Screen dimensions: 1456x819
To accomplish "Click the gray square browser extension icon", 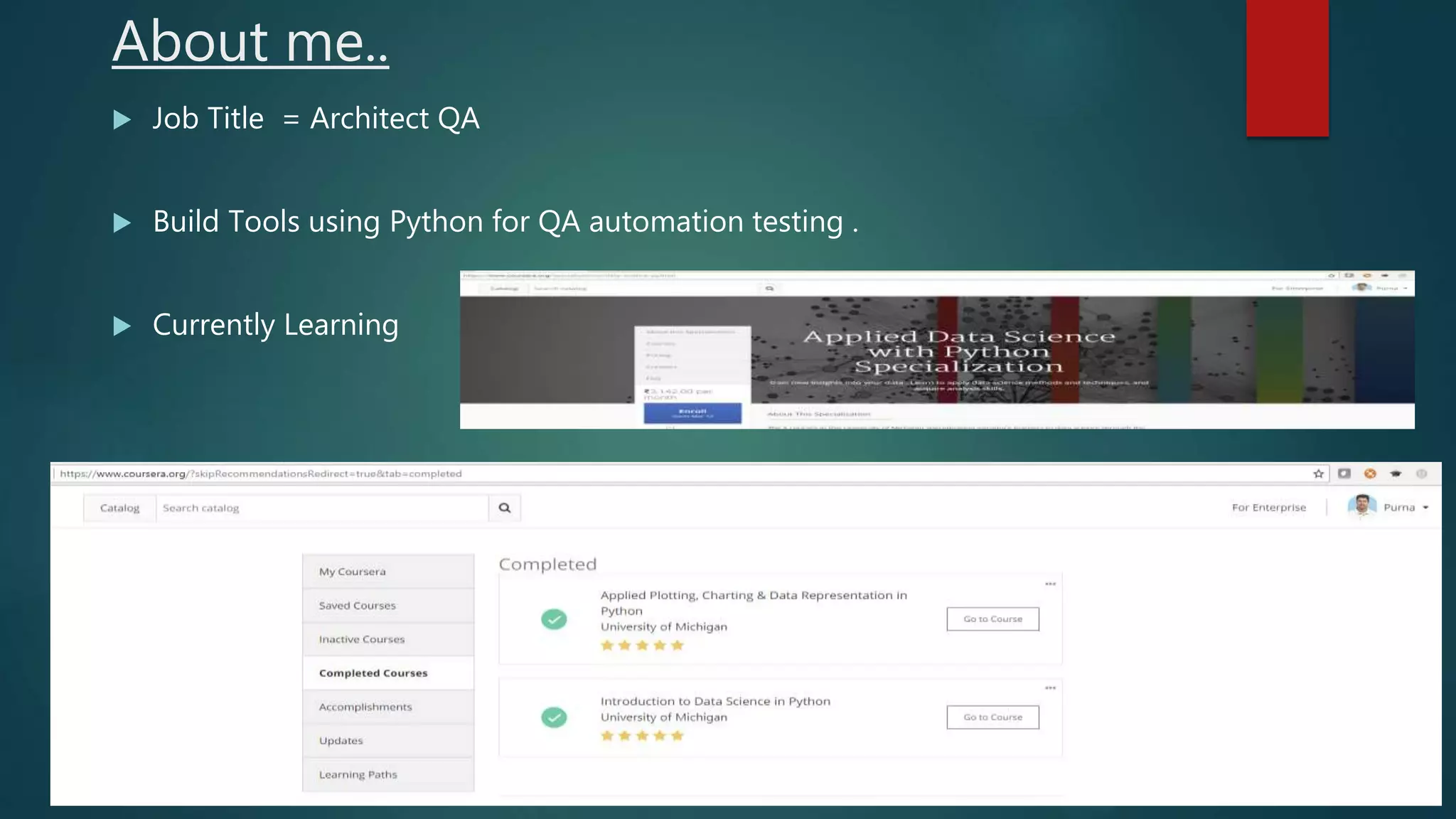I will tap(1344, 473).
